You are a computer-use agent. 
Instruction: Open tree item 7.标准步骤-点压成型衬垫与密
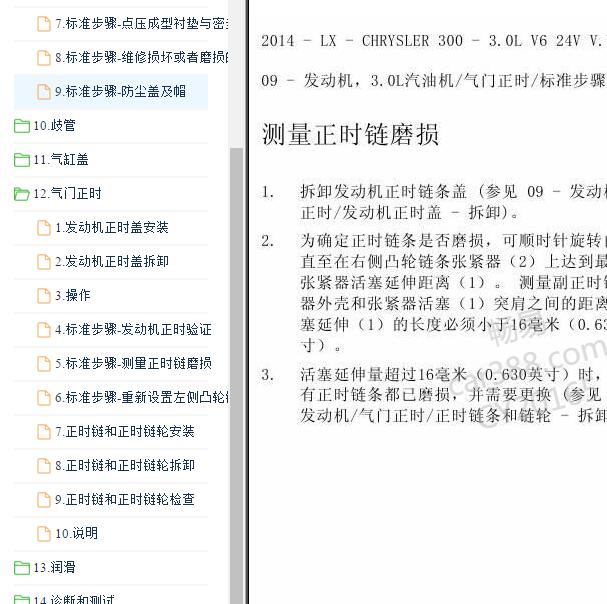[142, 24]
